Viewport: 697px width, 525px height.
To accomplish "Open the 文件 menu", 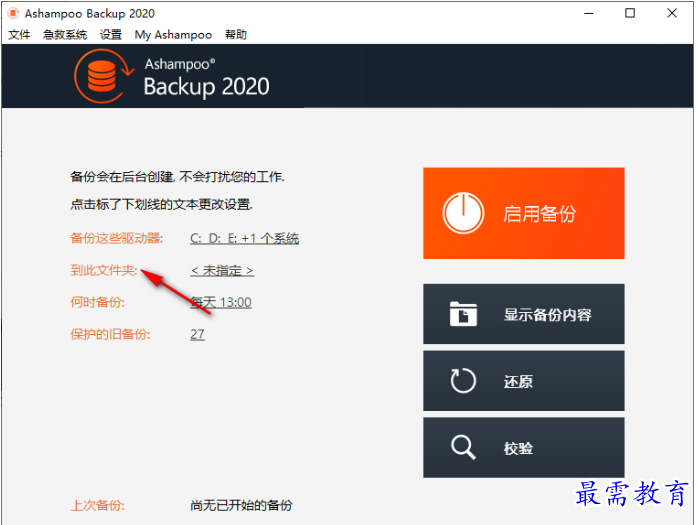I will [x=19, y=35].
